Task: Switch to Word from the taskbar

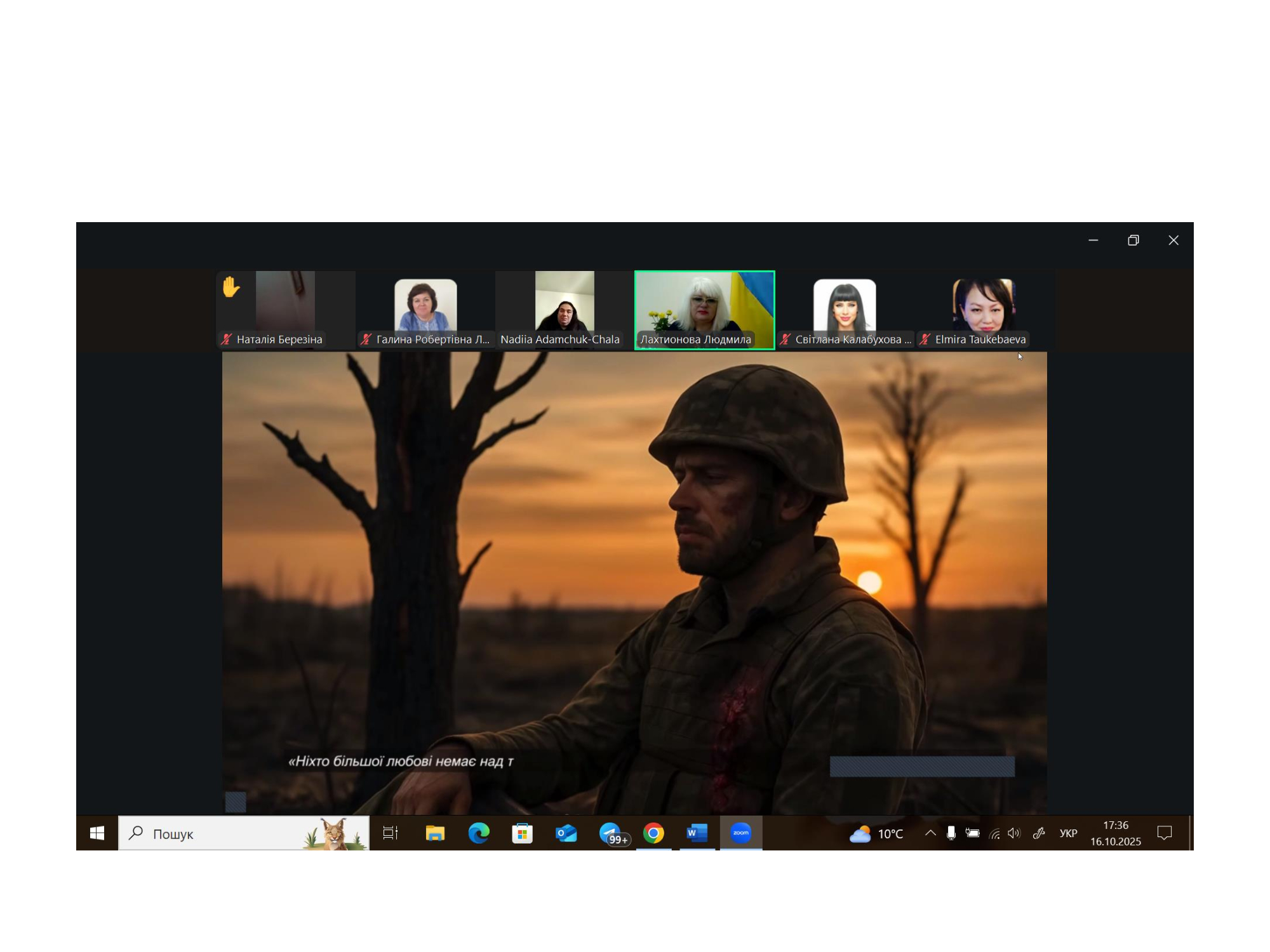Action: (x=697, y=833)
